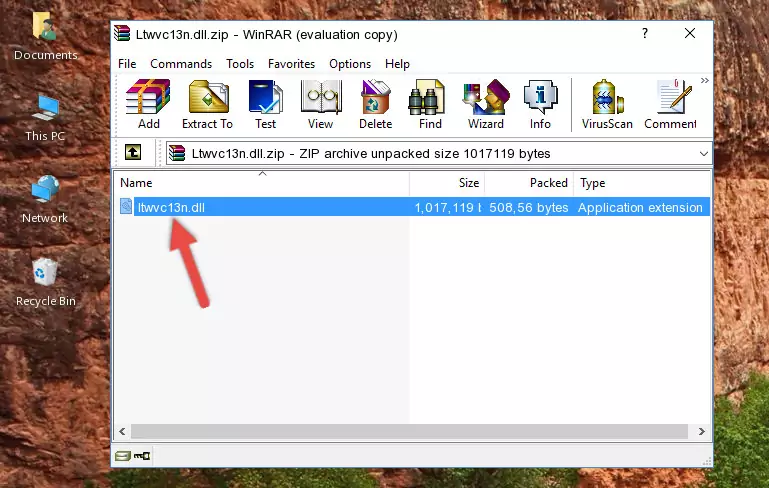Expand hidden toolbar buttons chevron

tap(705, 81)
